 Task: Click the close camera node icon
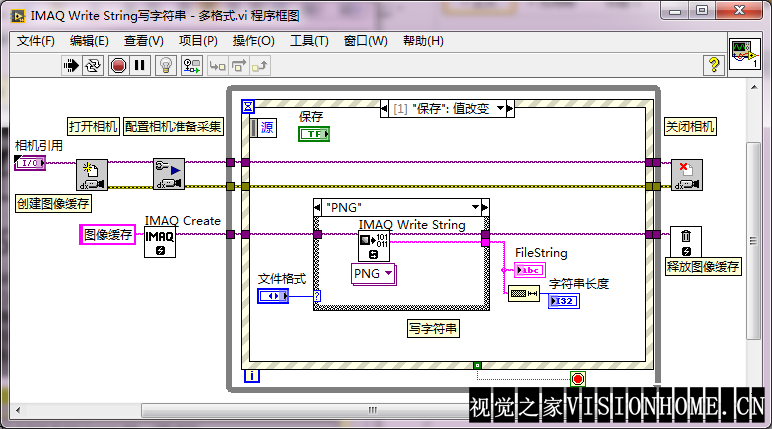click(x=686, y=174)
